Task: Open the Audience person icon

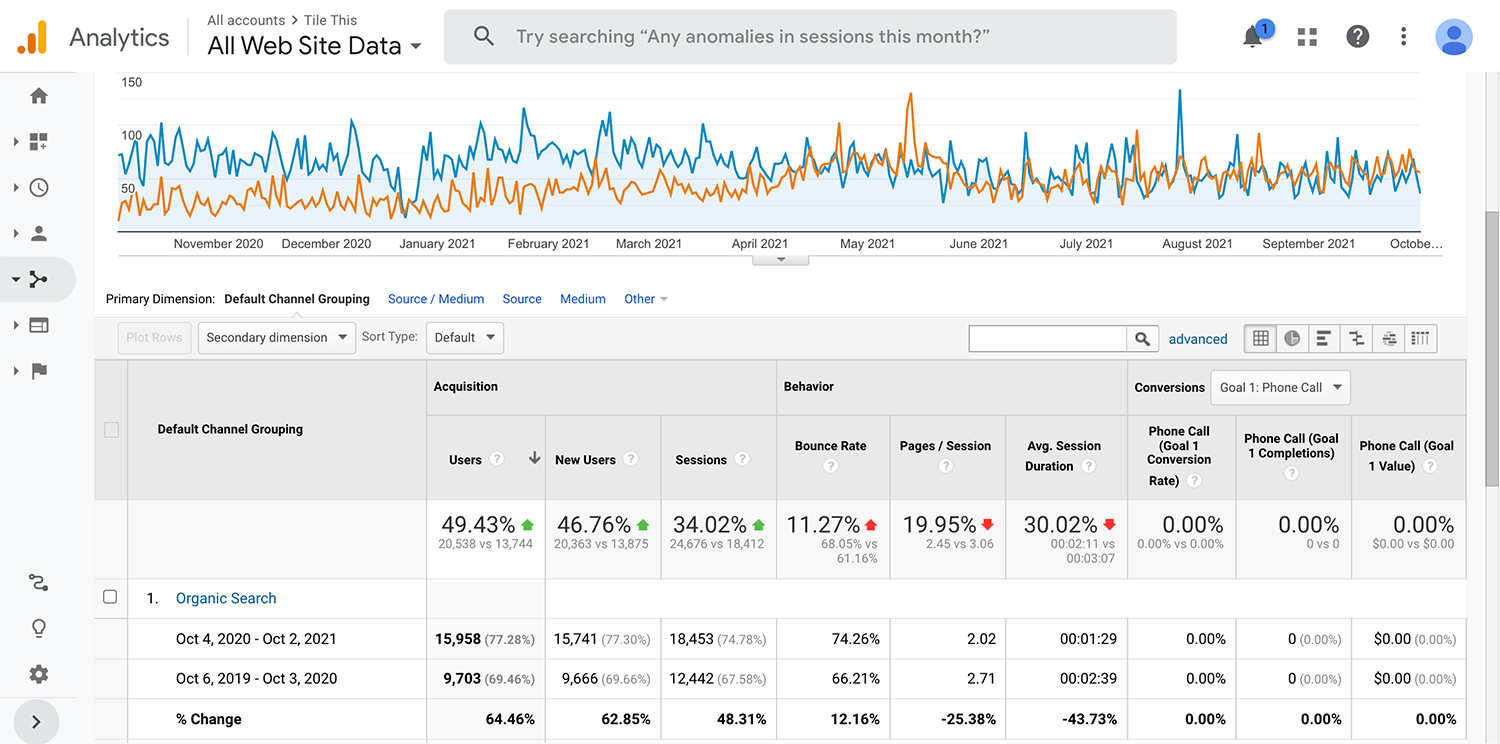Action: (39, 234)
